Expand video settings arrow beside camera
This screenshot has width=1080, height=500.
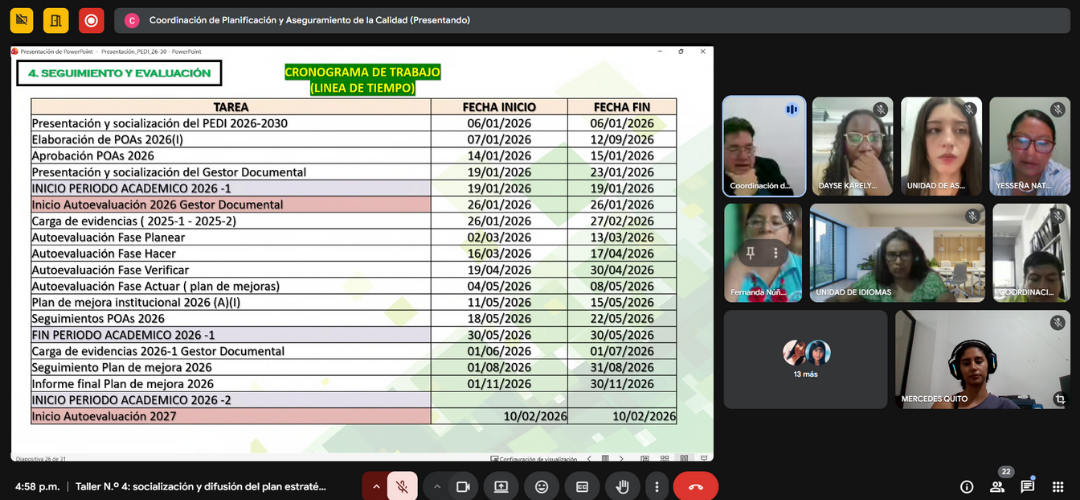[x=437, y=486]
